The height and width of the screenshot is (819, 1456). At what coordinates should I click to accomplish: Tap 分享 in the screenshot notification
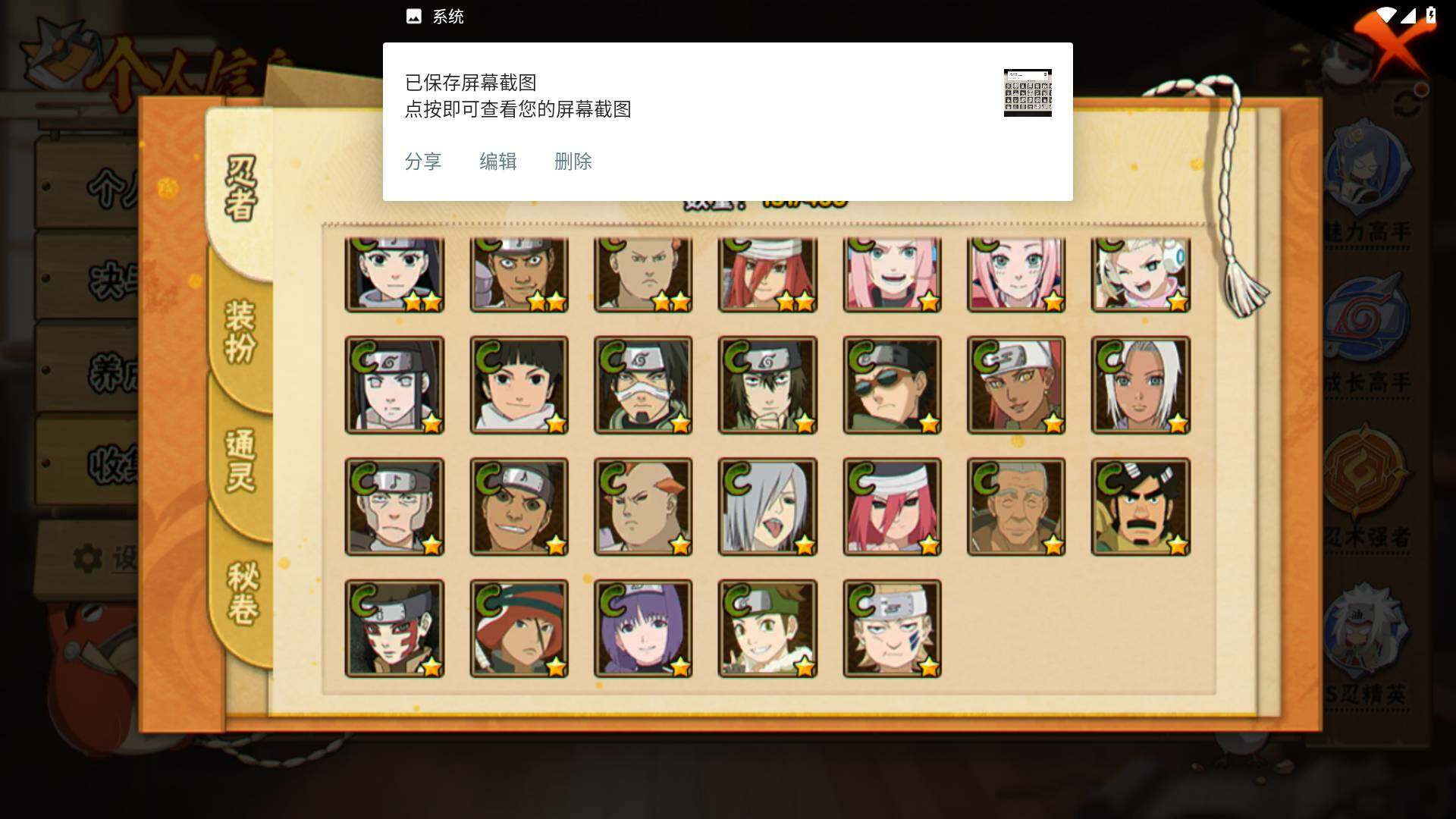422,162
